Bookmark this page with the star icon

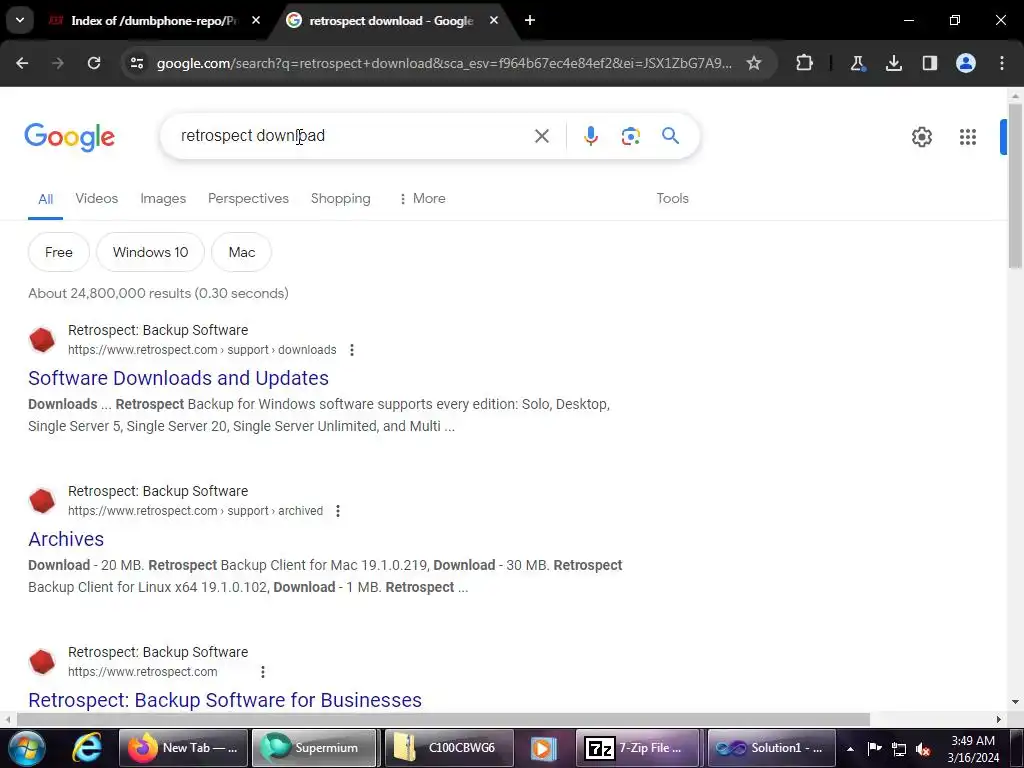(754, 63)
